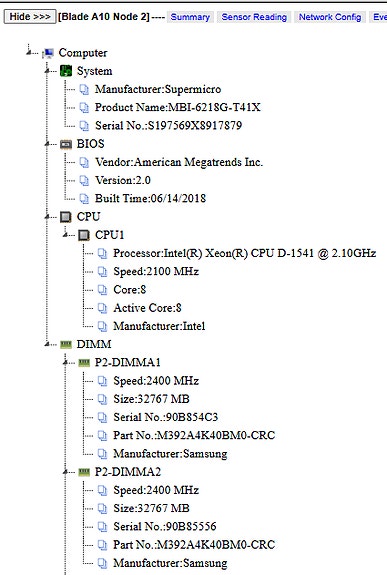Viewport: 387px width, 575px height.
Task: Select text Product Name:MBI-6218G-T41X
Action: pyautogui.click(x=178, y=107)
